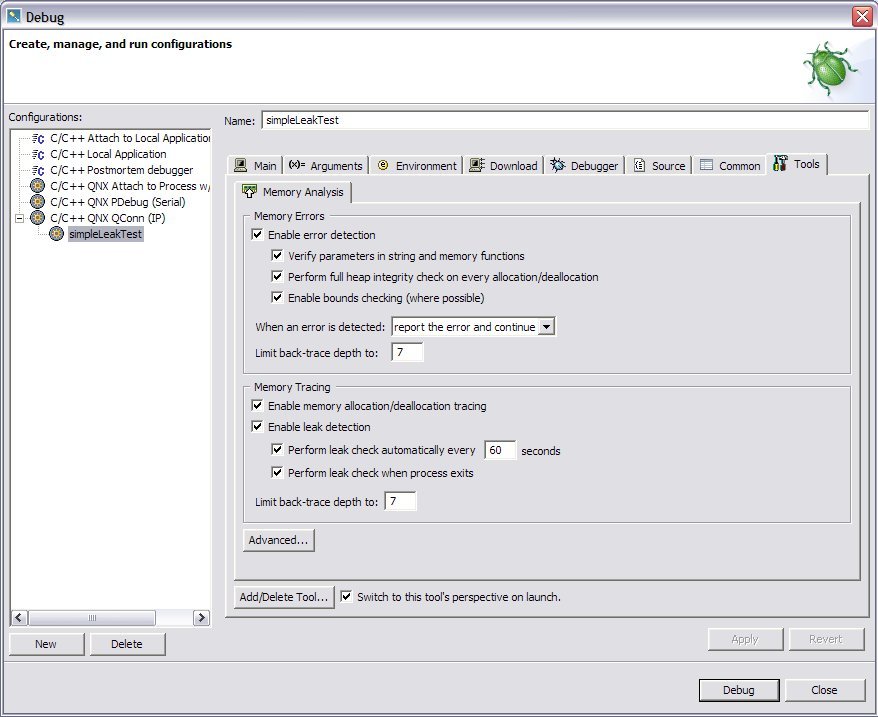
Task: Uncheck Perform leak check when process exits
Action: 278,473
